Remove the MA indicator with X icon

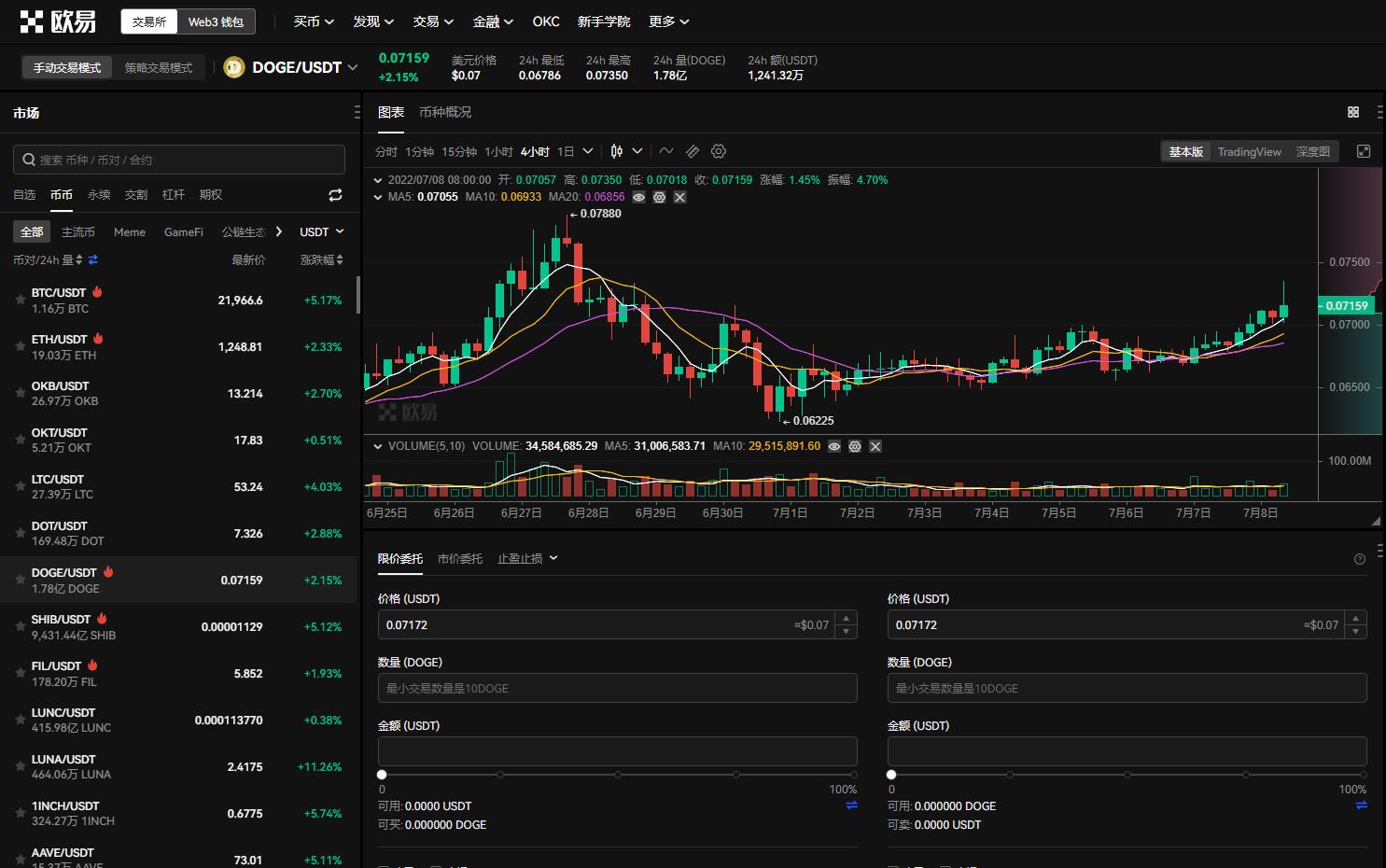tap(679, 197)
